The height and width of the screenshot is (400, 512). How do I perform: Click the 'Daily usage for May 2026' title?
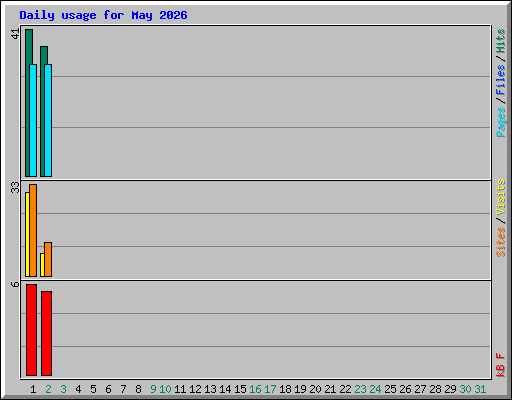[103, 16]
